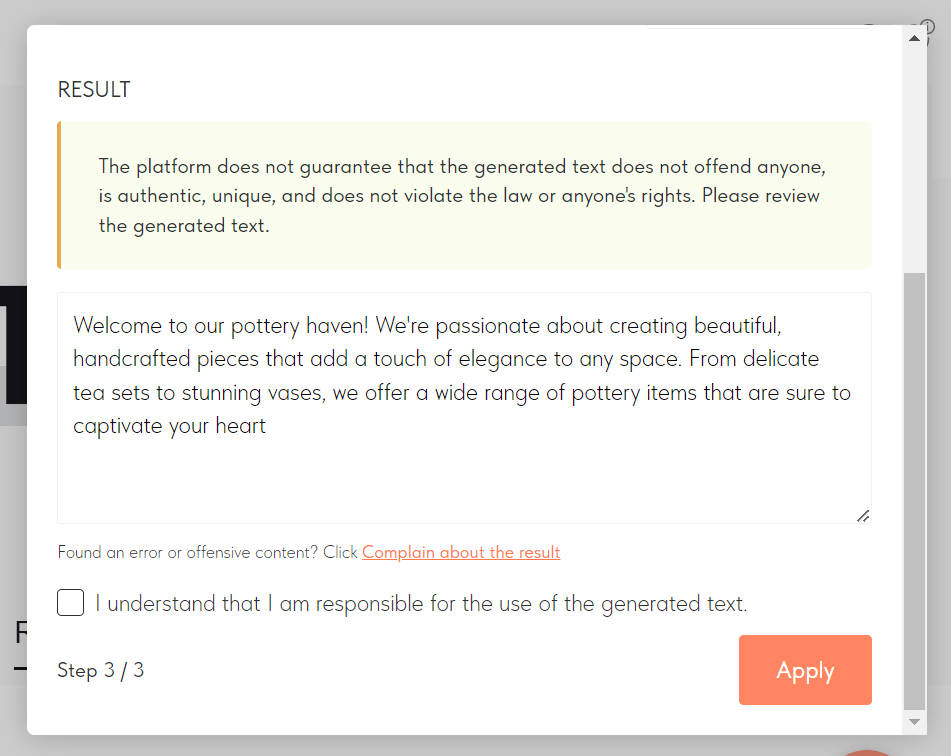The image size is (951, 756).
Task: Click the scrollbar down arrow
Action: [x=914, y=722]
